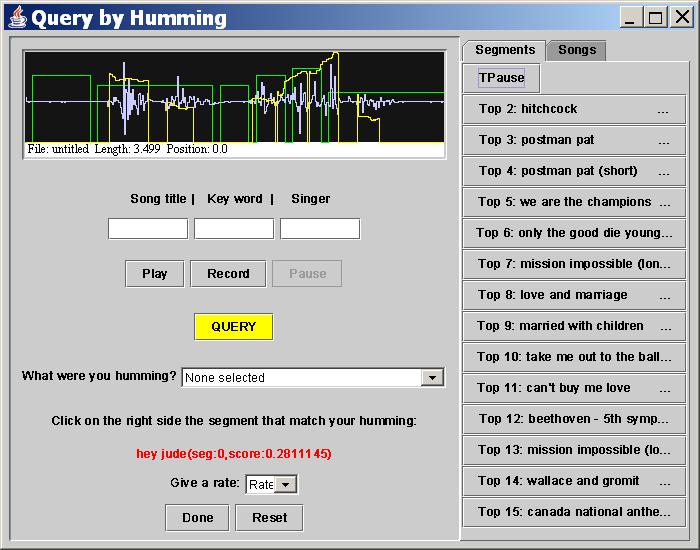Start playback with the Play button

155,273
